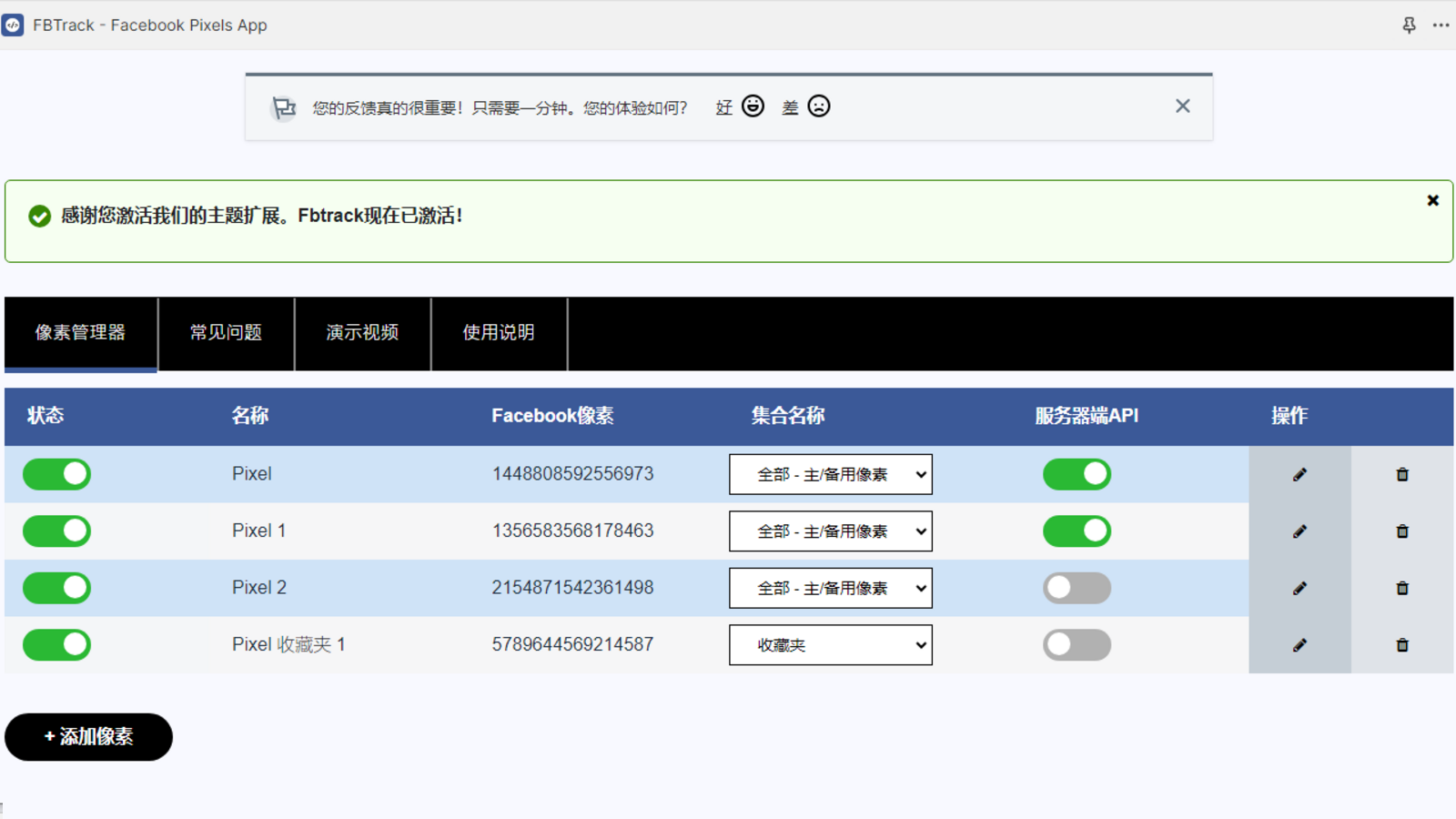
Task: Delete the Pixel row with trash icon
Action: point(1402,474)
